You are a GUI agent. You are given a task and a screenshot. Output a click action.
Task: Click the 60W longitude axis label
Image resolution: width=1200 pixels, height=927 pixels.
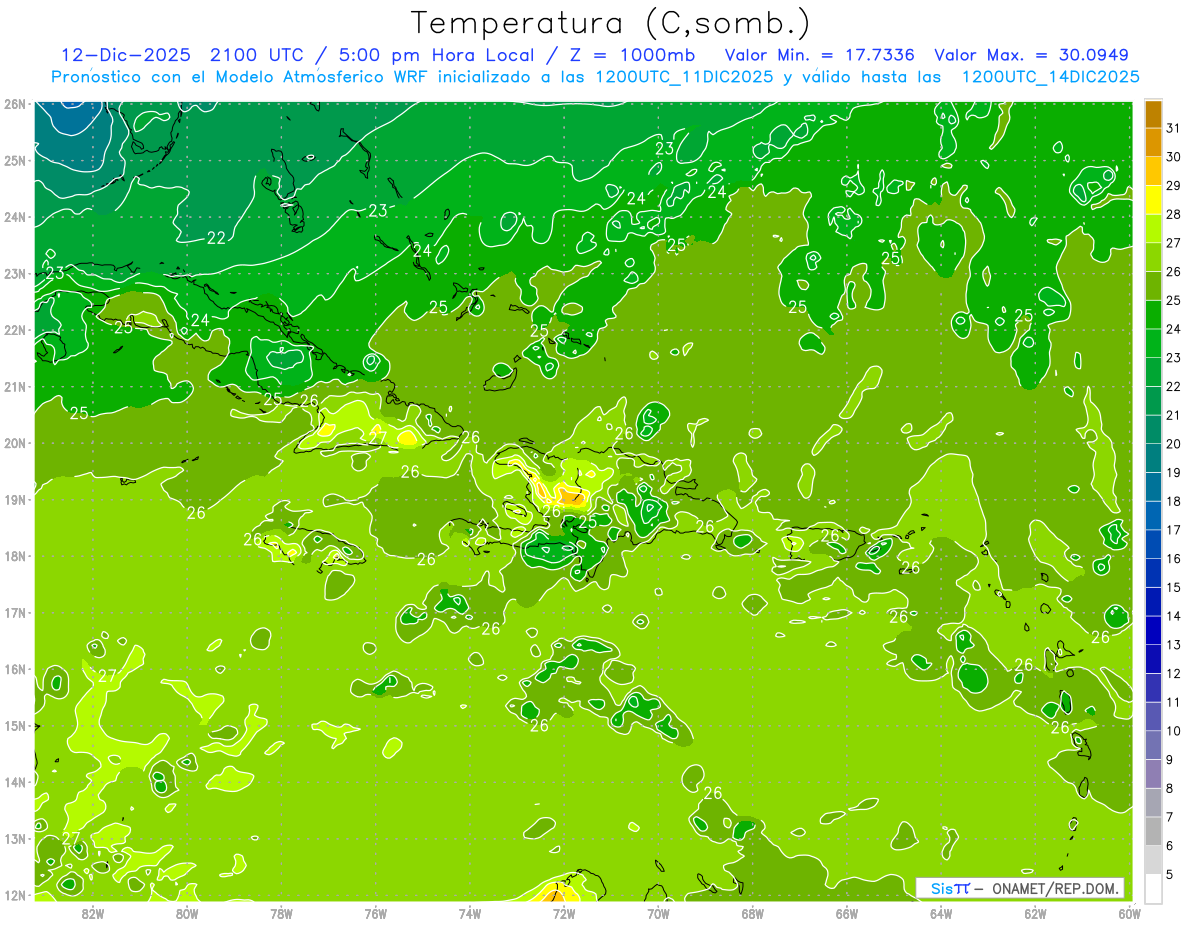[1129, 913]
